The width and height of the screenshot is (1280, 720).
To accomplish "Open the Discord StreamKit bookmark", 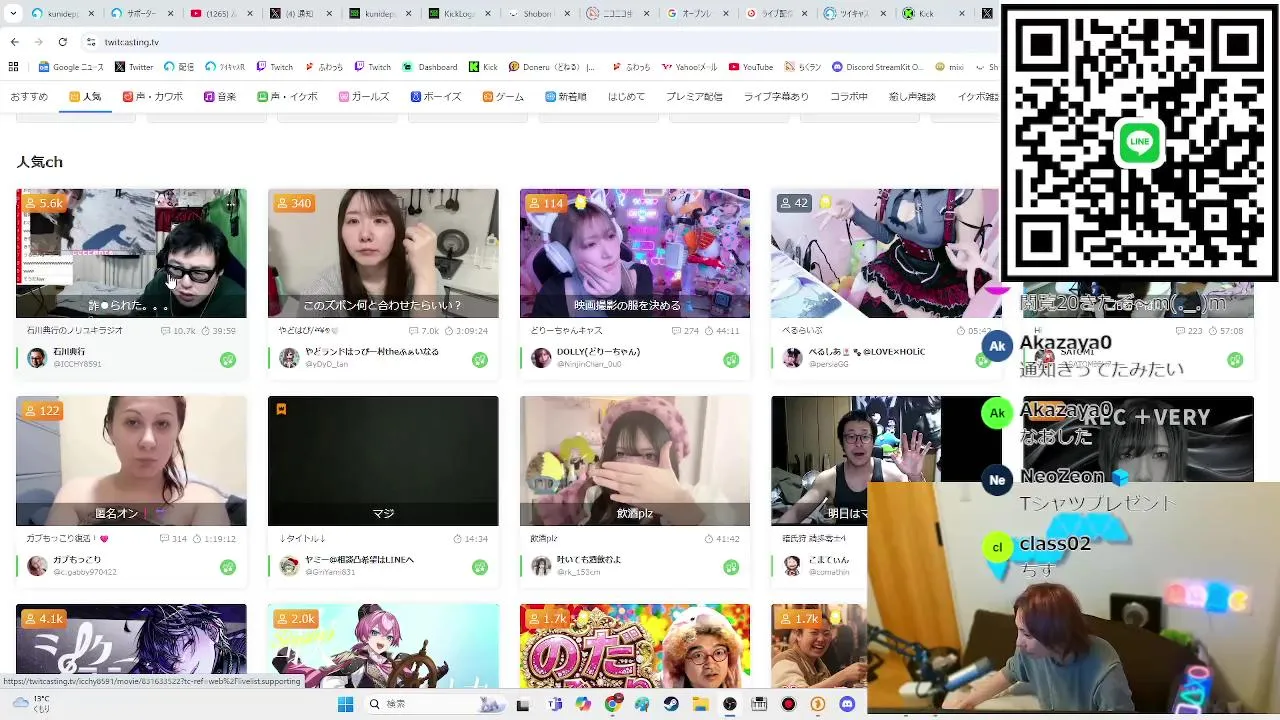I will (x=877, y=67).
